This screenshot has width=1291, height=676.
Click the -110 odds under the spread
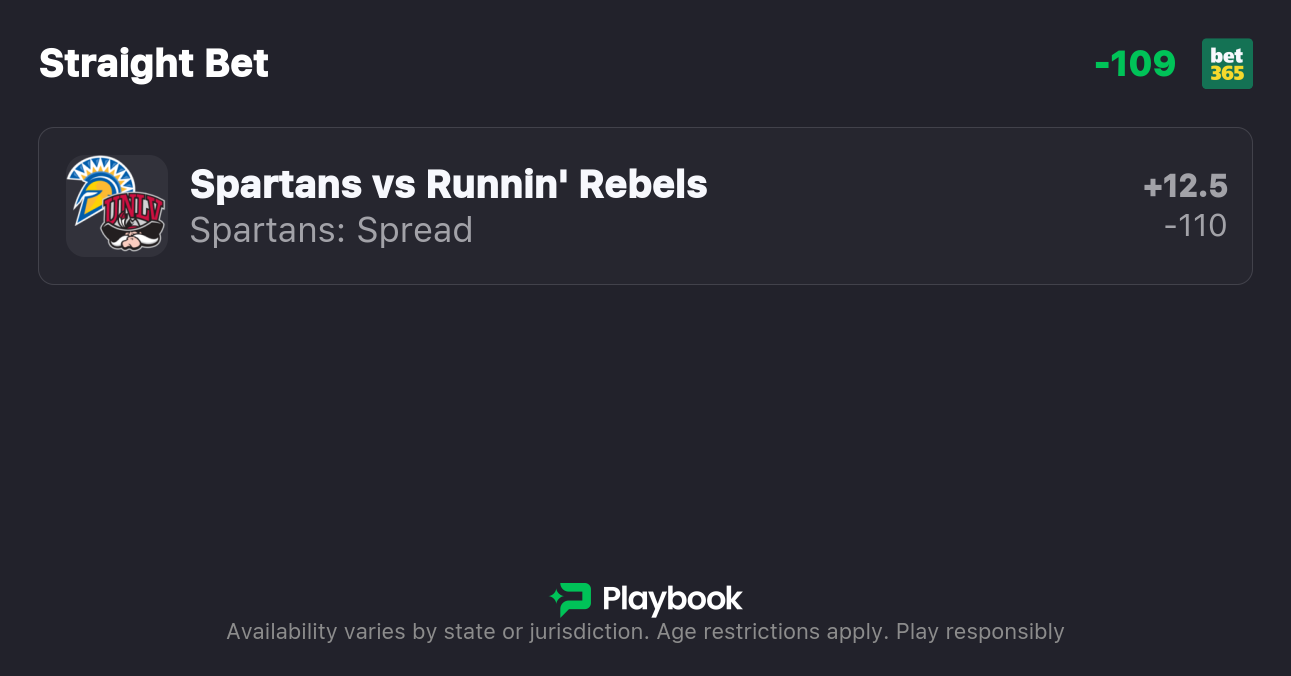pos(1195,226)
